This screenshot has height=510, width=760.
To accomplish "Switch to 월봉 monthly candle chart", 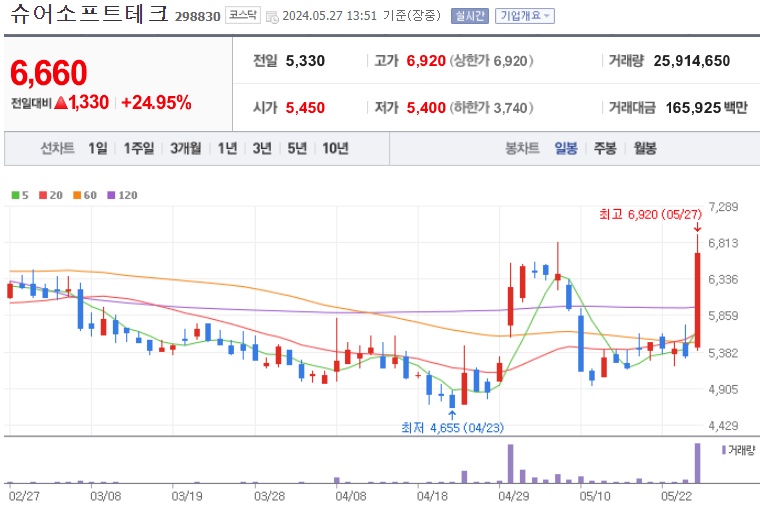I will tap(645, 148).
